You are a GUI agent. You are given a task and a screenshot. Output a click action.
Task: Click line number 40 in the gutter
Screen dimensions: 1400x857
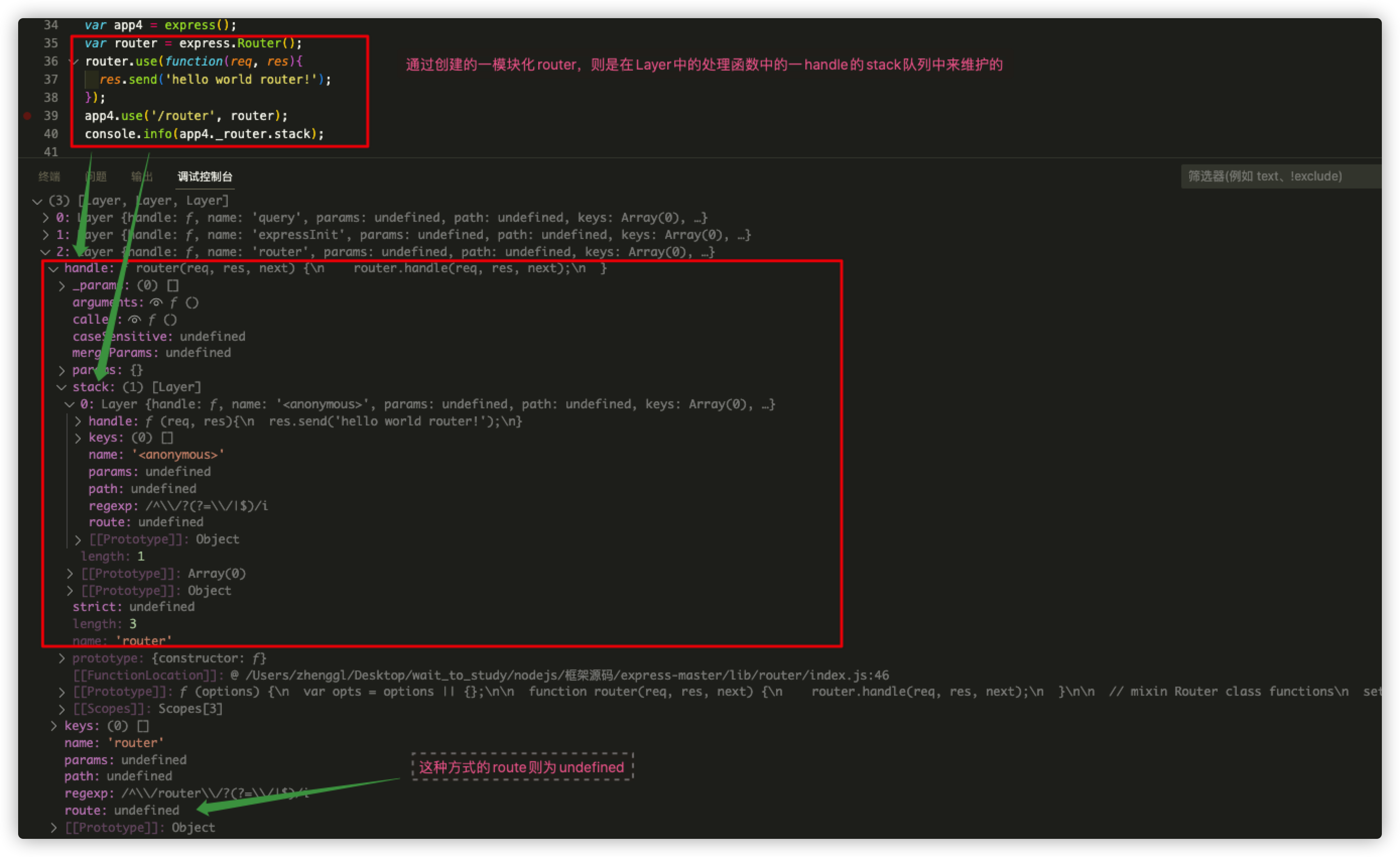click(50, 134)
